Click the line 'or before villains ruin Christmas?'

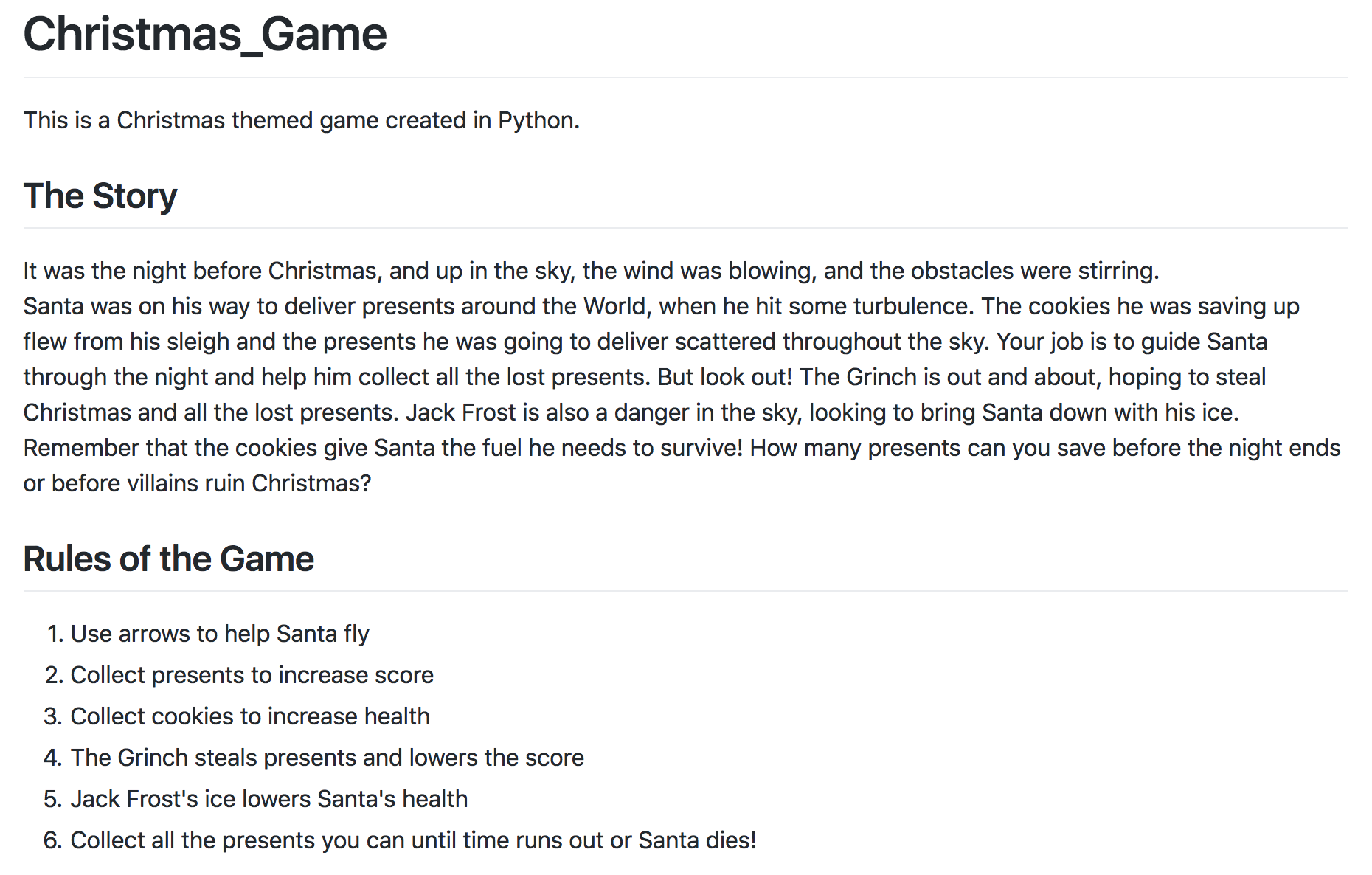click(x=198, y=483)
